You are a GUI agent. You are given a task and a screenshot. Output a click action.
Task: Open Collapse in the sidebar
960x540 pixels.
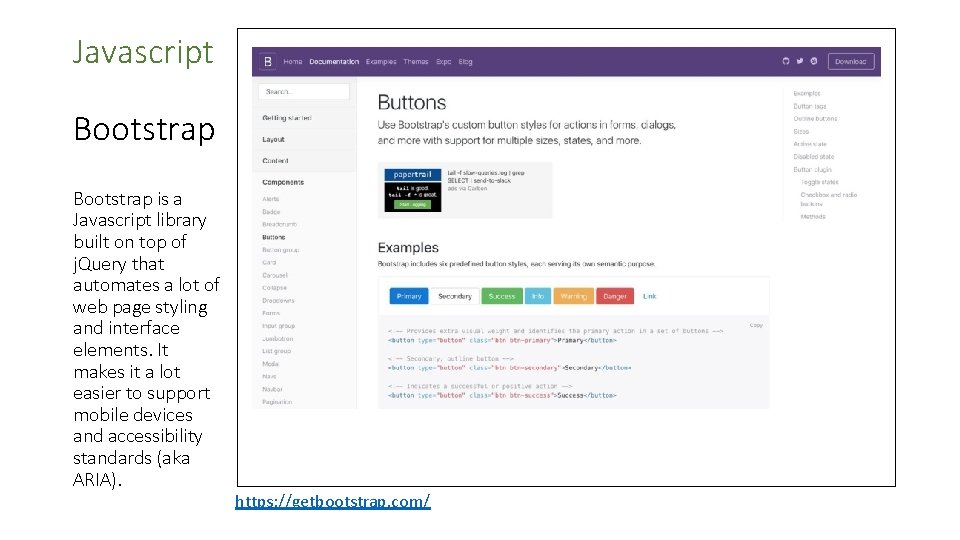pos(274,288)
